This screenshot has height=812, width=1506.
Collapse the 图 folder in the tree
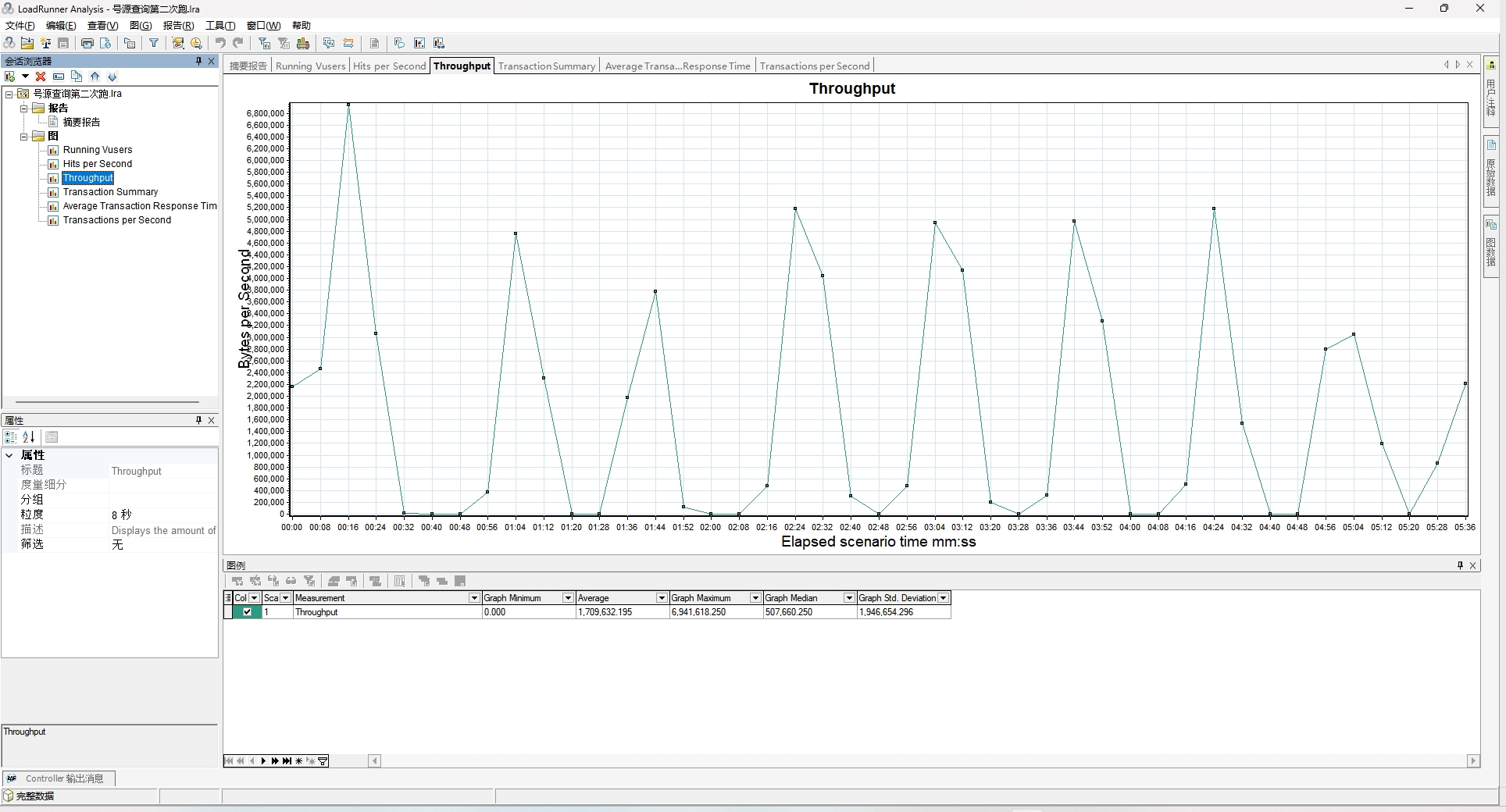pos(24,137)
